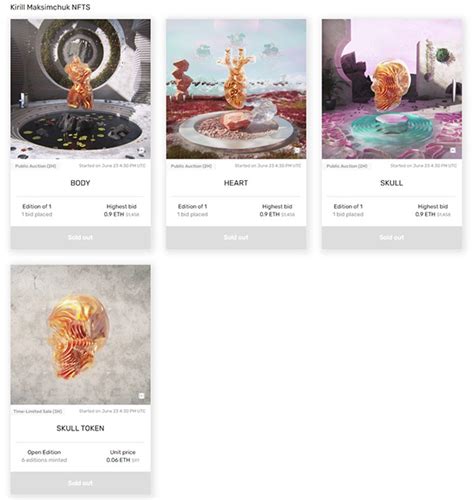The image size is (474, 500).
Task: Click the Sold out button under BODY
Action: tap(80, 238)
